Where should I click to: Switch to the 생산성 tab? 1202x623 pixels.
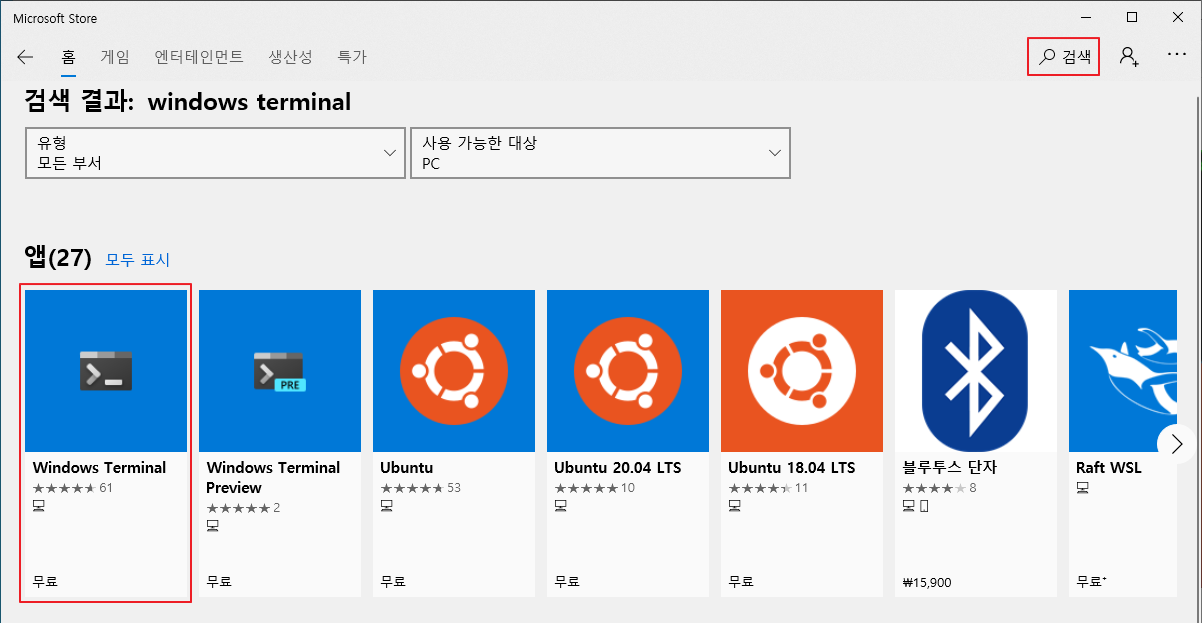tap(291, 57)
